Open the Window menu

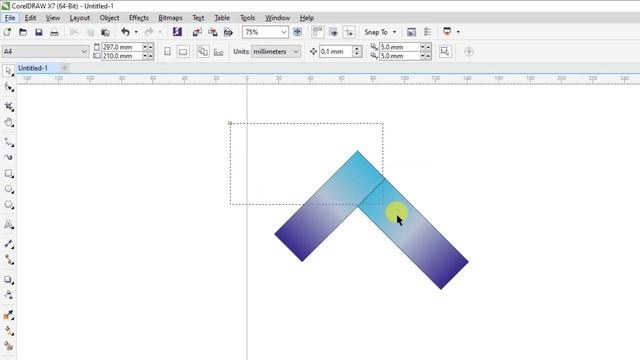click(x=278, y=18)
